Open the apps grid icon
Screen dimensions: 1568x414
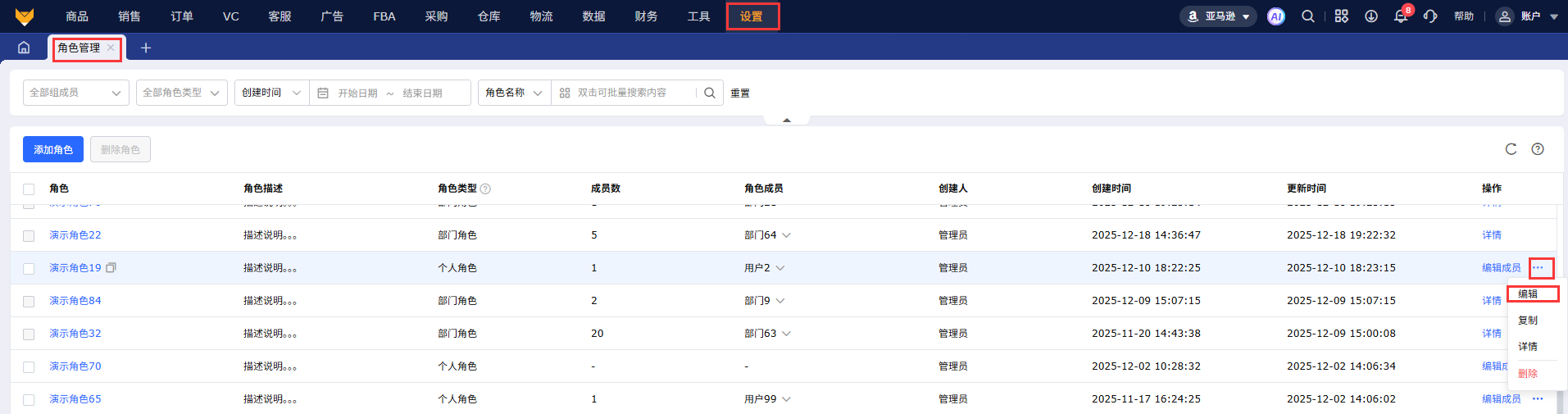[x=1341, y=16]
